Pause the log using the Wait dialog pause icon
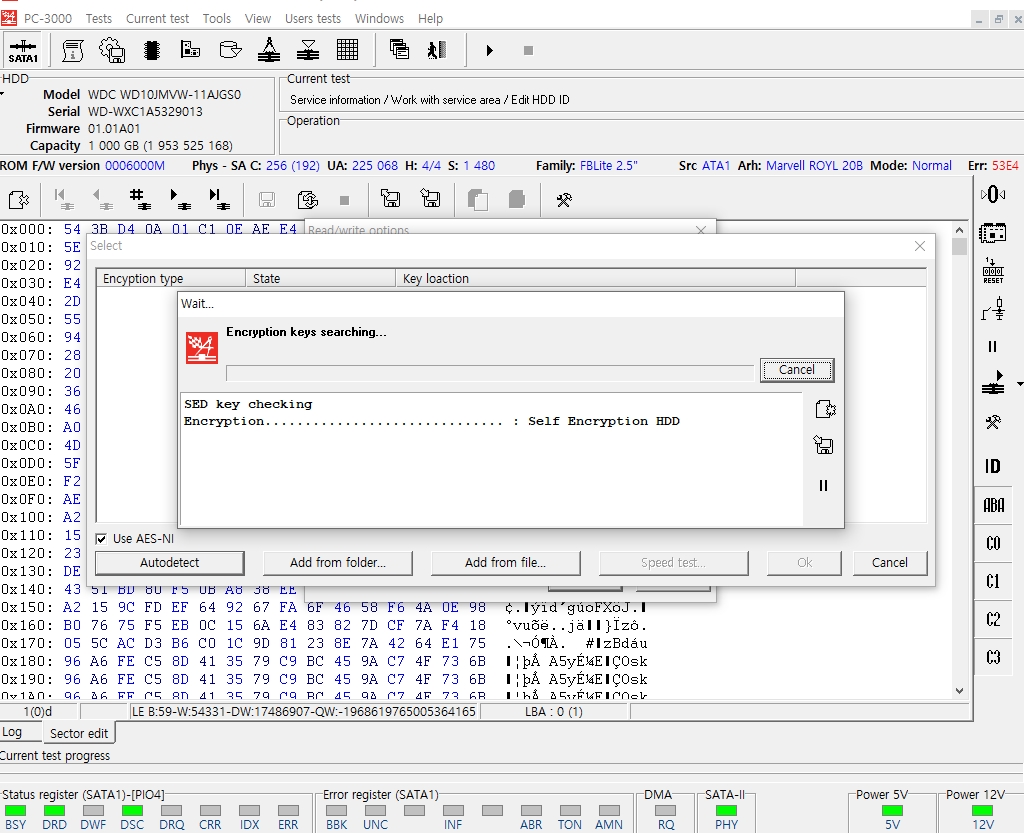This screenshot has width=1024, height=833. click(x=823, y=486)
